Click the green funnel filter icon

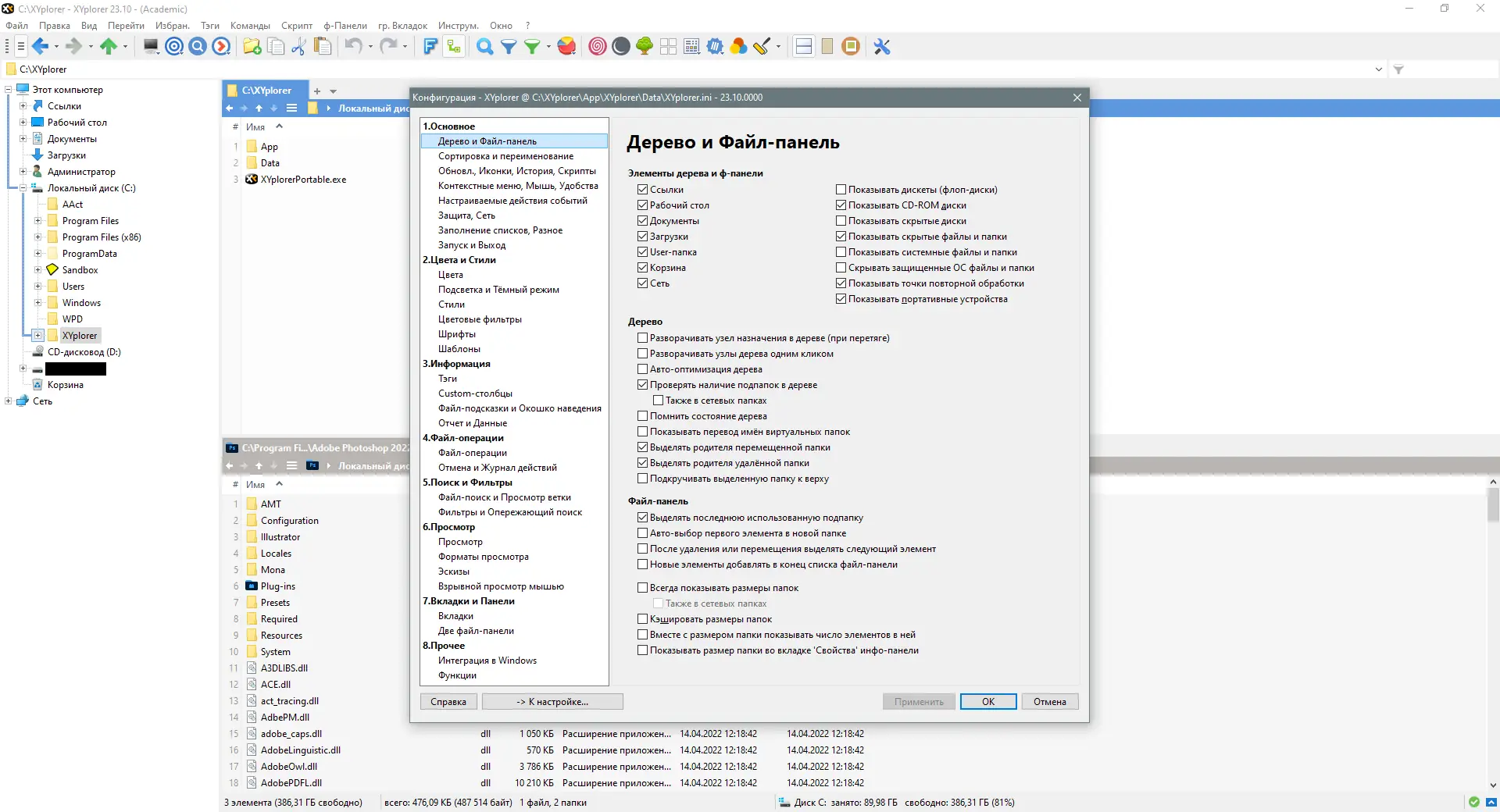[532, 47]
